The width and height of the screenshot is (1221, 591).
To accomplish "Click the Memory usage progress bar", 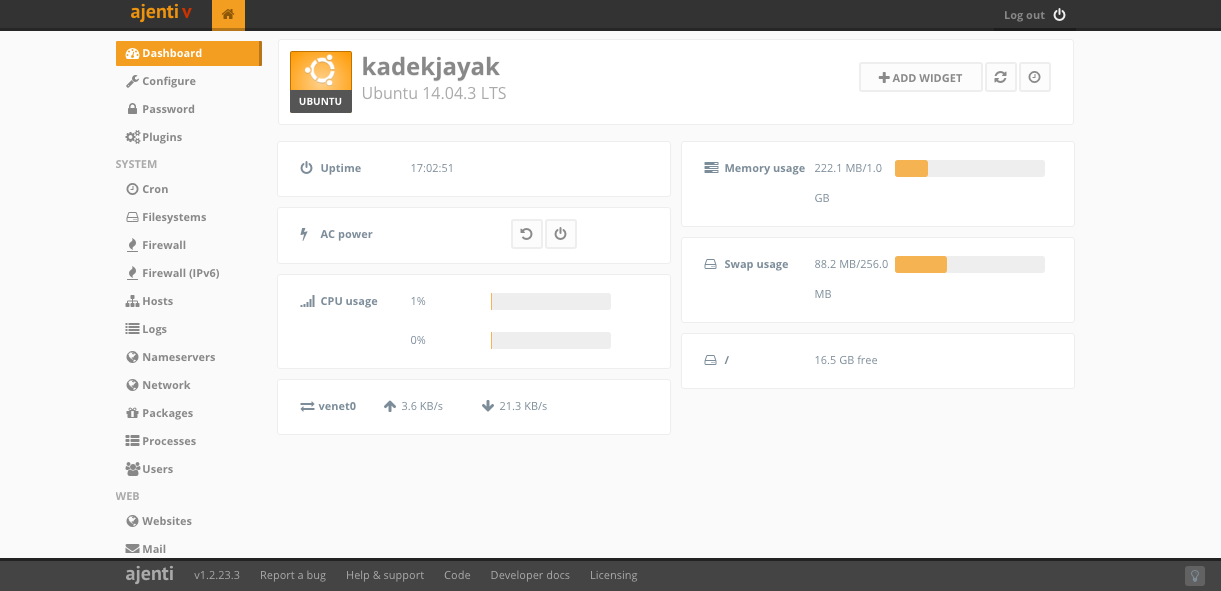I will click(970, 168).
